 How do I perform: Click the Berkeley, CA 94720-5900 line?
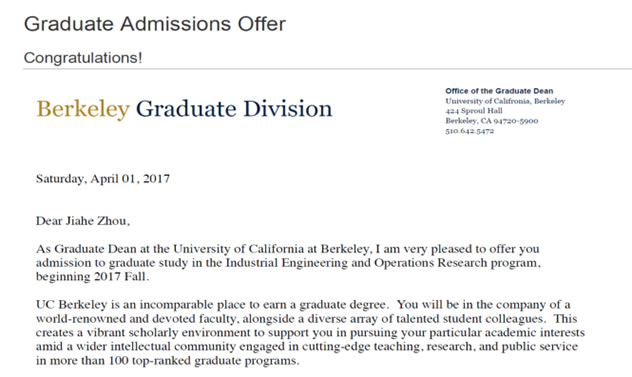click(491, 121)
